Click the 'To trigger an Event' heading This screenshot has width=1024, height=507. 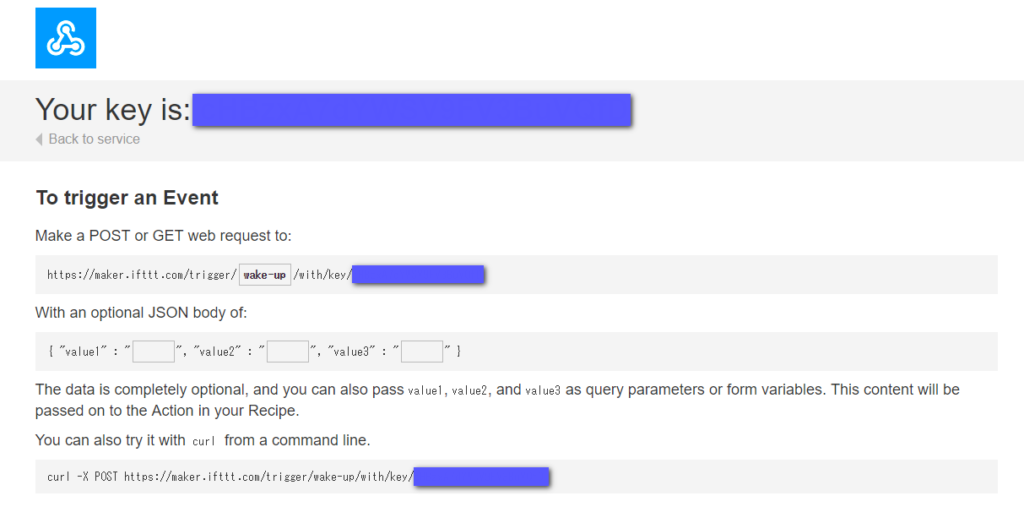(127, 198)
